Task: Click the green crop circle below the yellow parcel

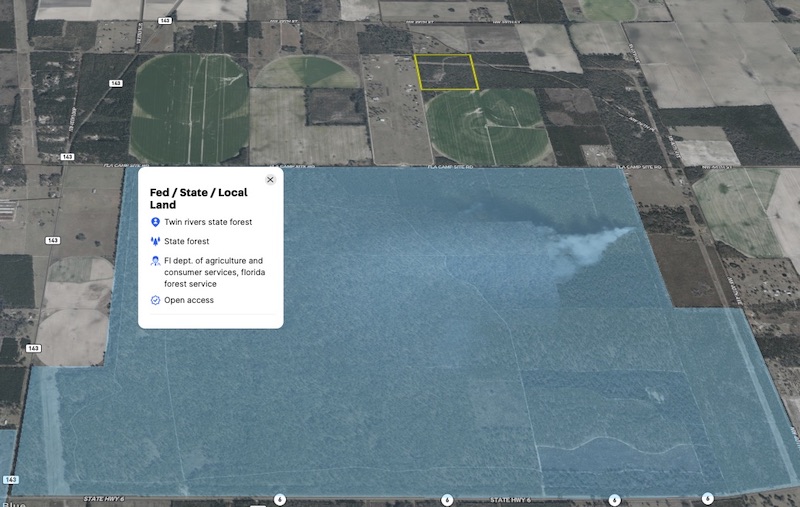Action: (487, 127)
